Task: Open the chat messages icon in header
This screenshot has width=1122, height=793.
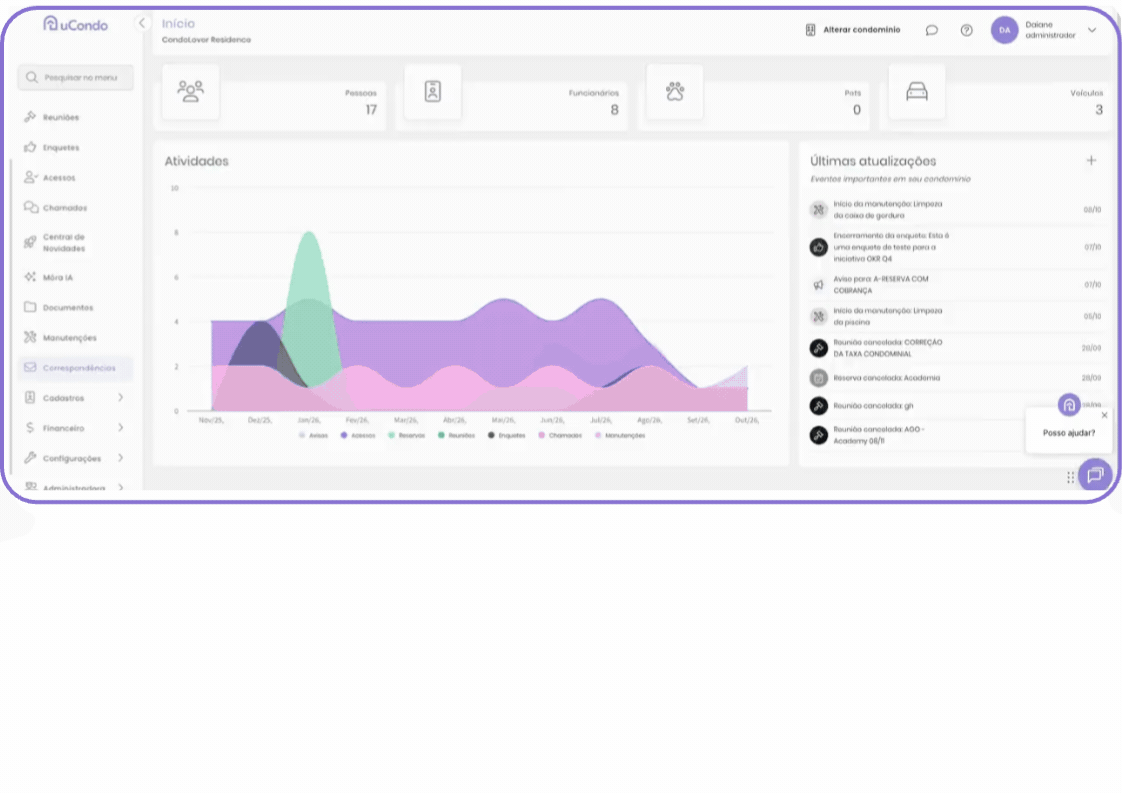Action: tap(931, 30)
